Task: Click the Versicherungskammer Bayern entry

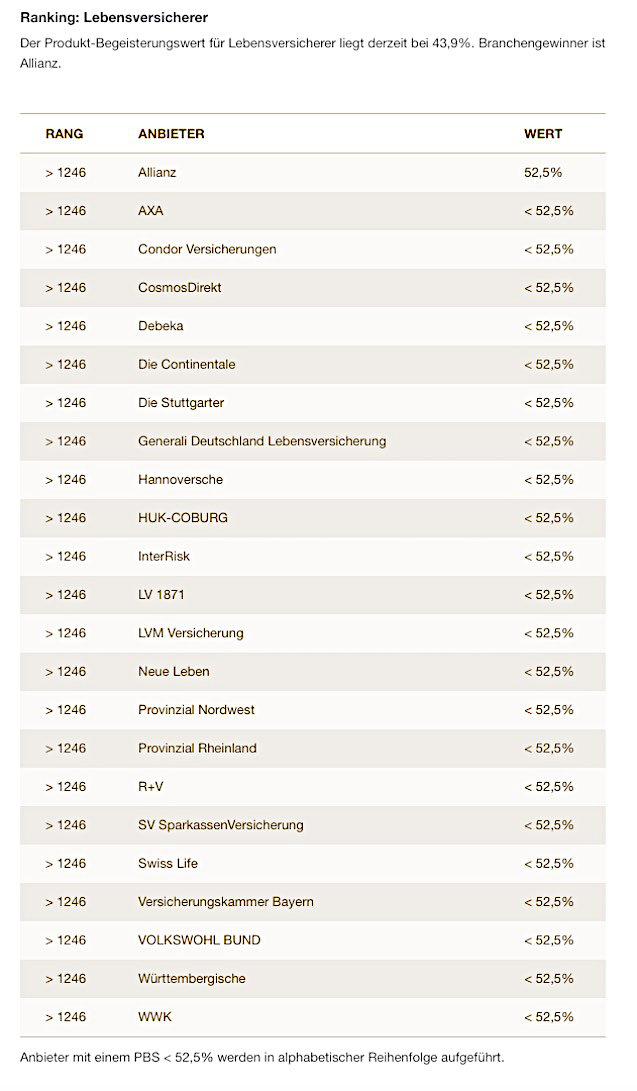Action: [226, 902]
